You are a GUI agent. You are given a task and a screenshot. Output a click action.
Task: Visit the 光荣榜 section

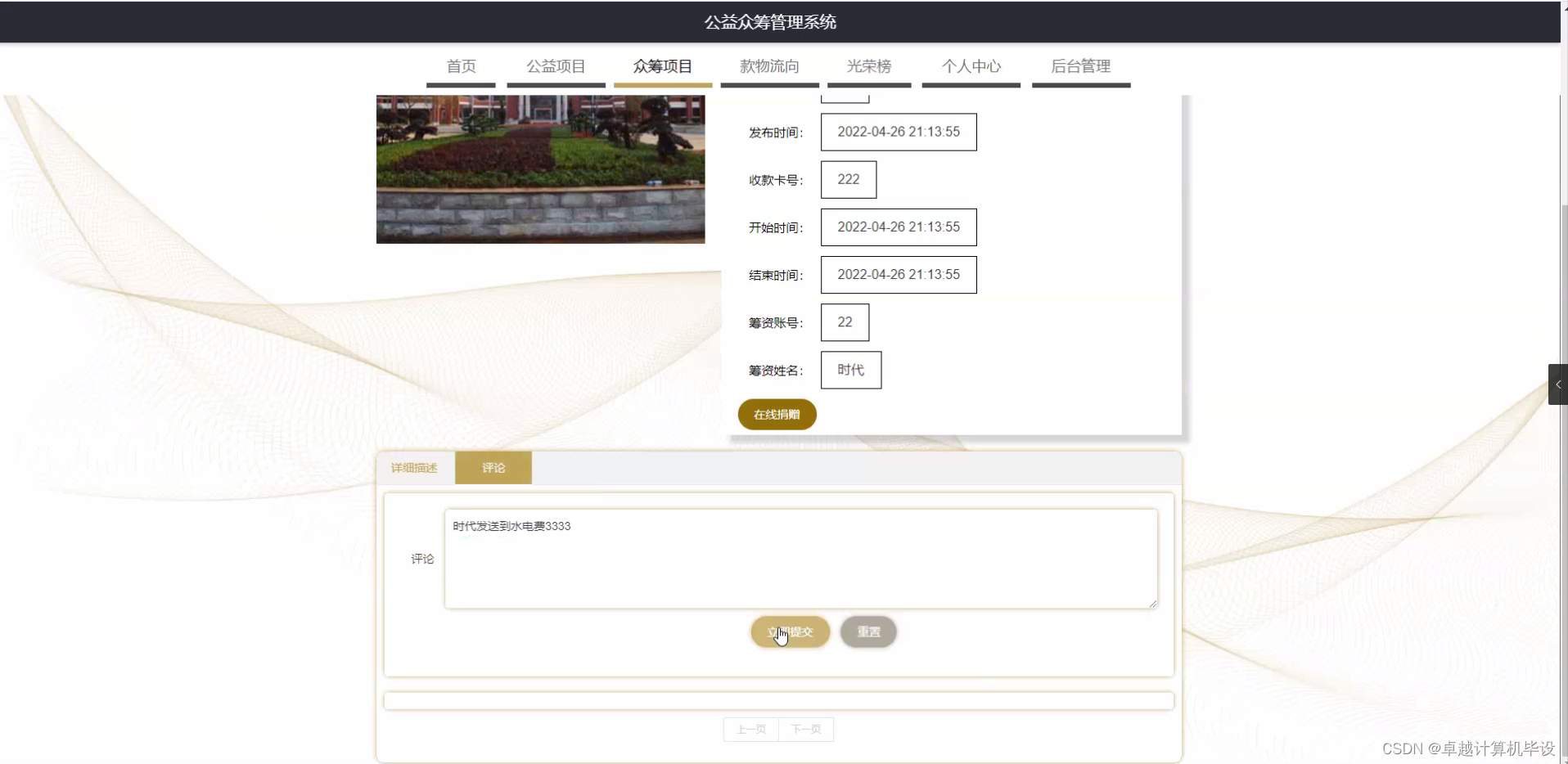tap(868, 66)
